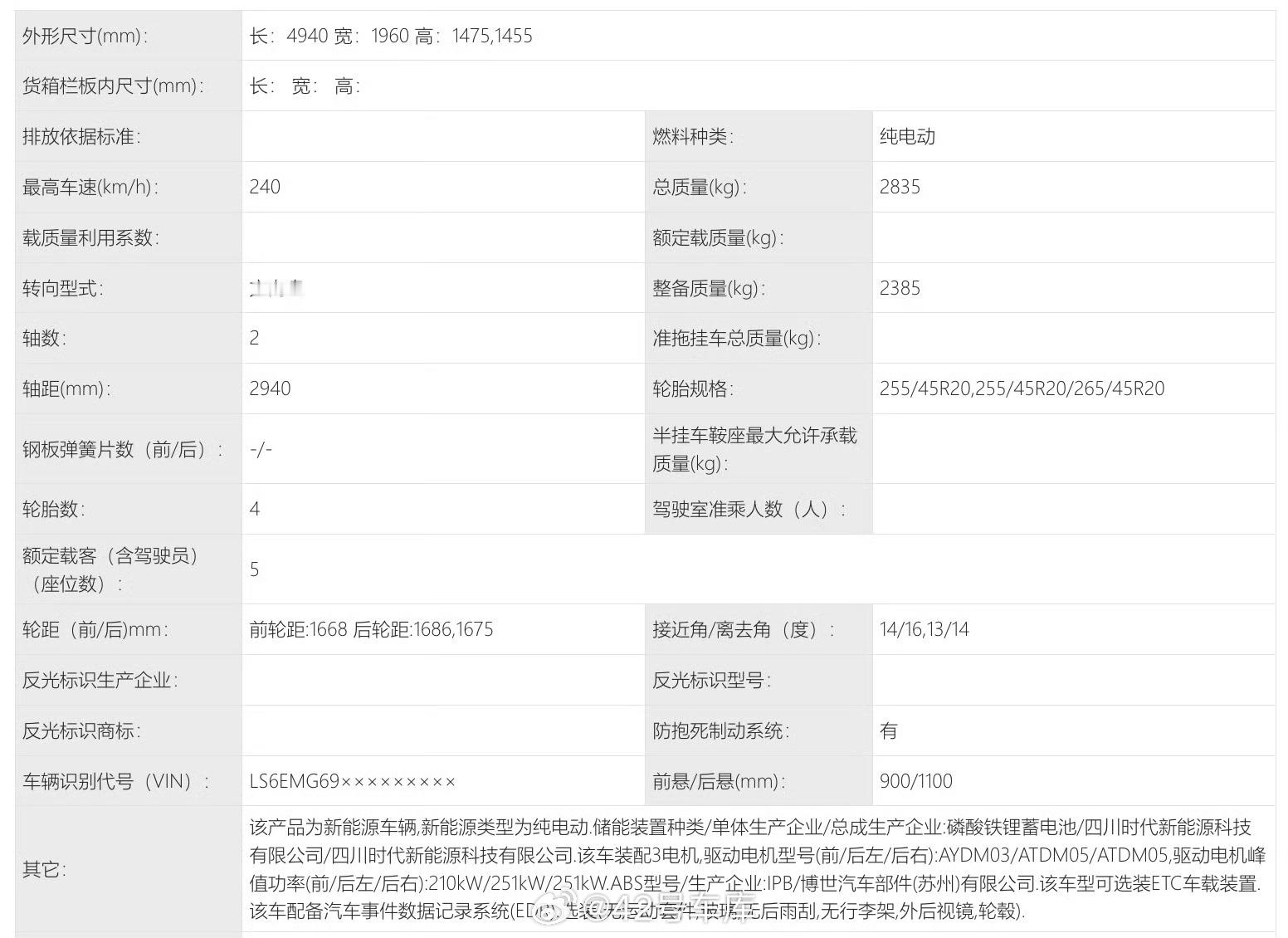
Task: Click the 防抱死制动系统 label
Action: (x=720, y=731)
